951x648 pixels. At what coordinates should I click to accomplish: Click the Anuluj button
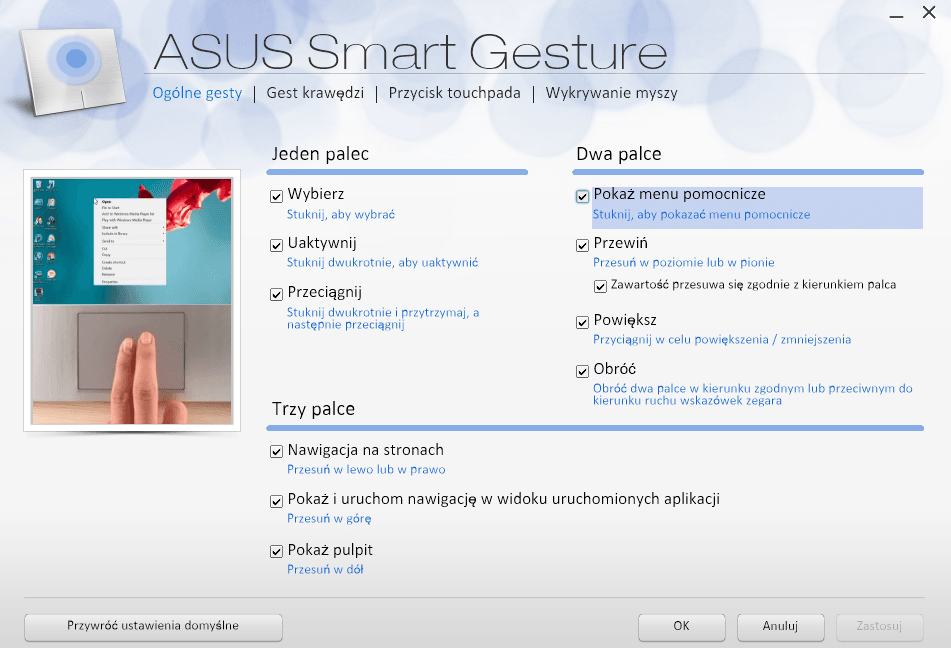tap(781, 627)
